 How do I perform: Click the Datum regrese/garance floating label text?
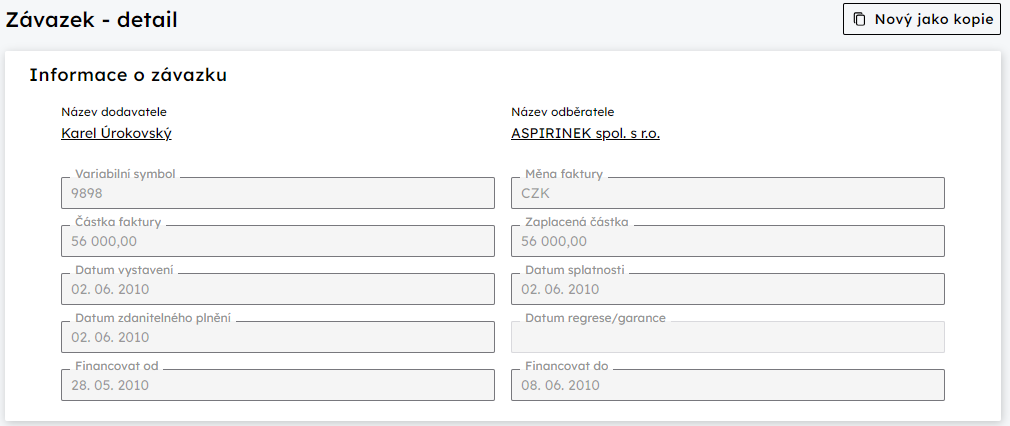point(595,318)
